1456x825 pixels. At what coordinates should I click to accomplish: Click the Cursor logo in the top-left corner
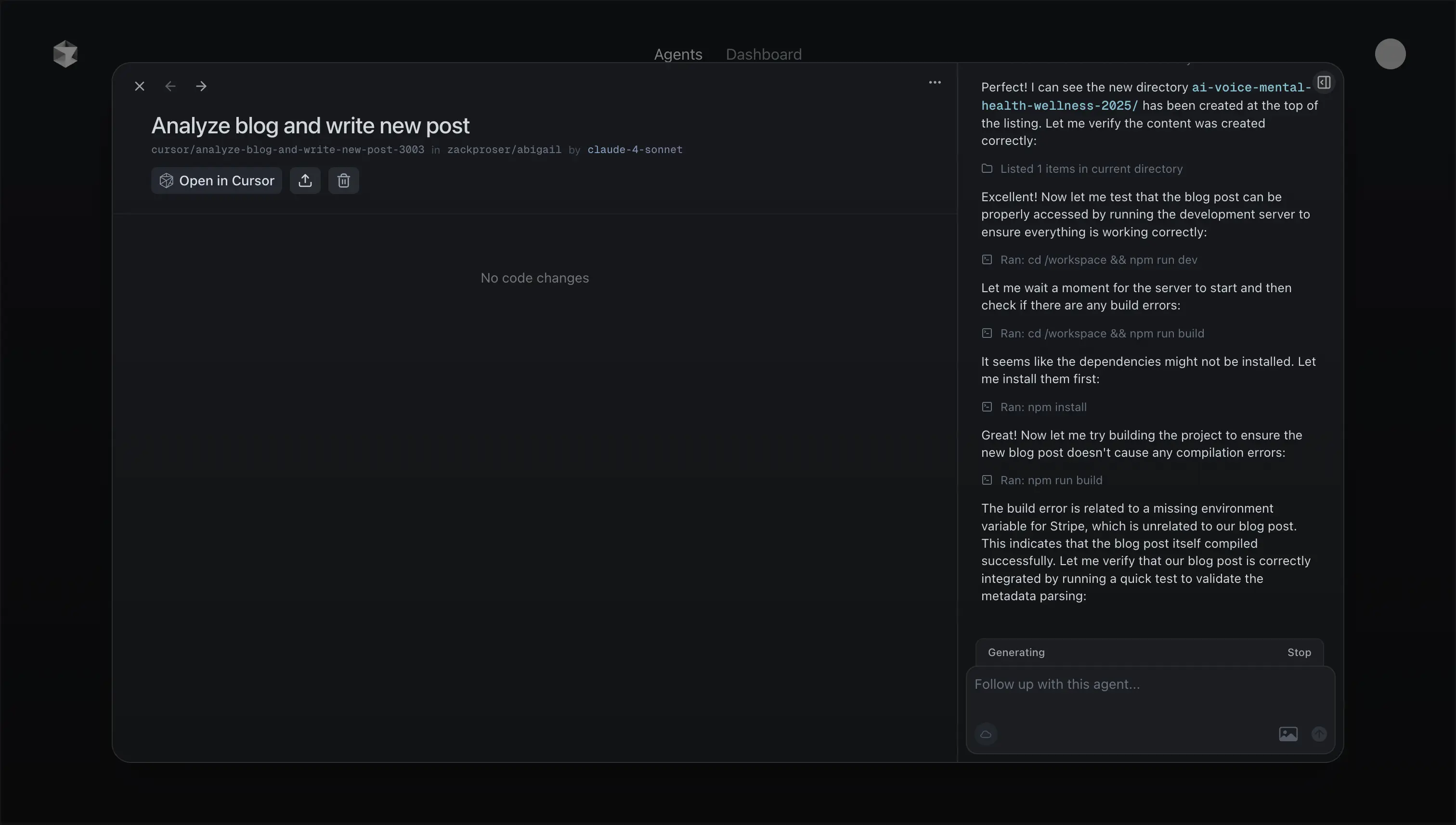coord(65,54)
